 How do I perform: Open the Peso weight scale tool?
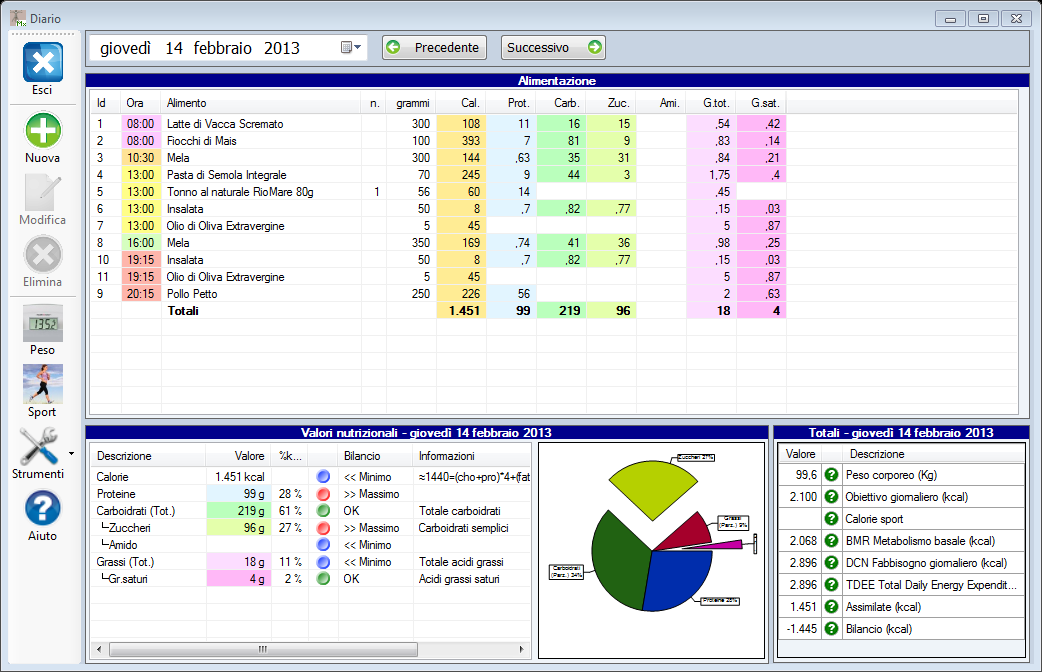(43, 324)
